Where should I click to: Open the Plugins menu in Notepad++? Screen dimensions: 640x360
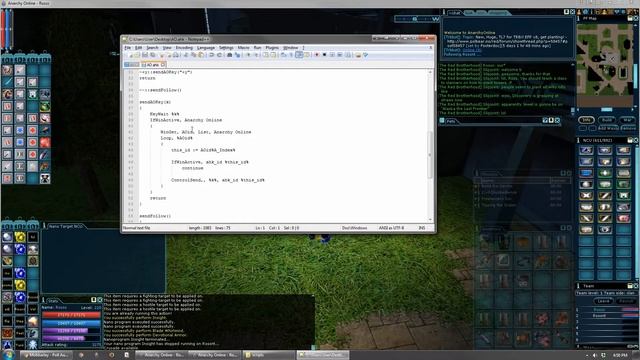tap(272, 48)
